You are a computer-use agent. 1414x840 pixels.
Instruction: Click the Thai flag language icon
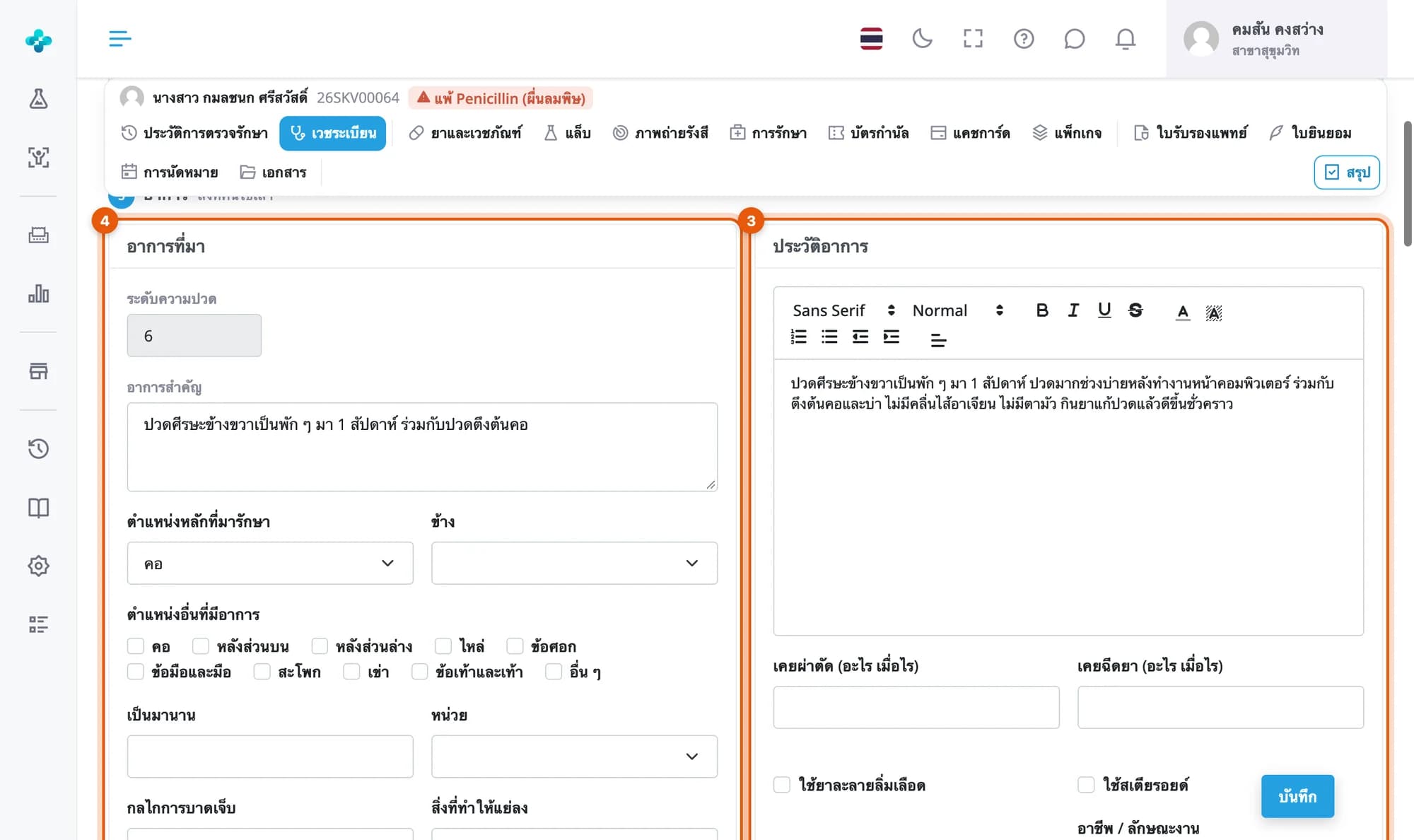pyautogui.click(x=871, y=38)
